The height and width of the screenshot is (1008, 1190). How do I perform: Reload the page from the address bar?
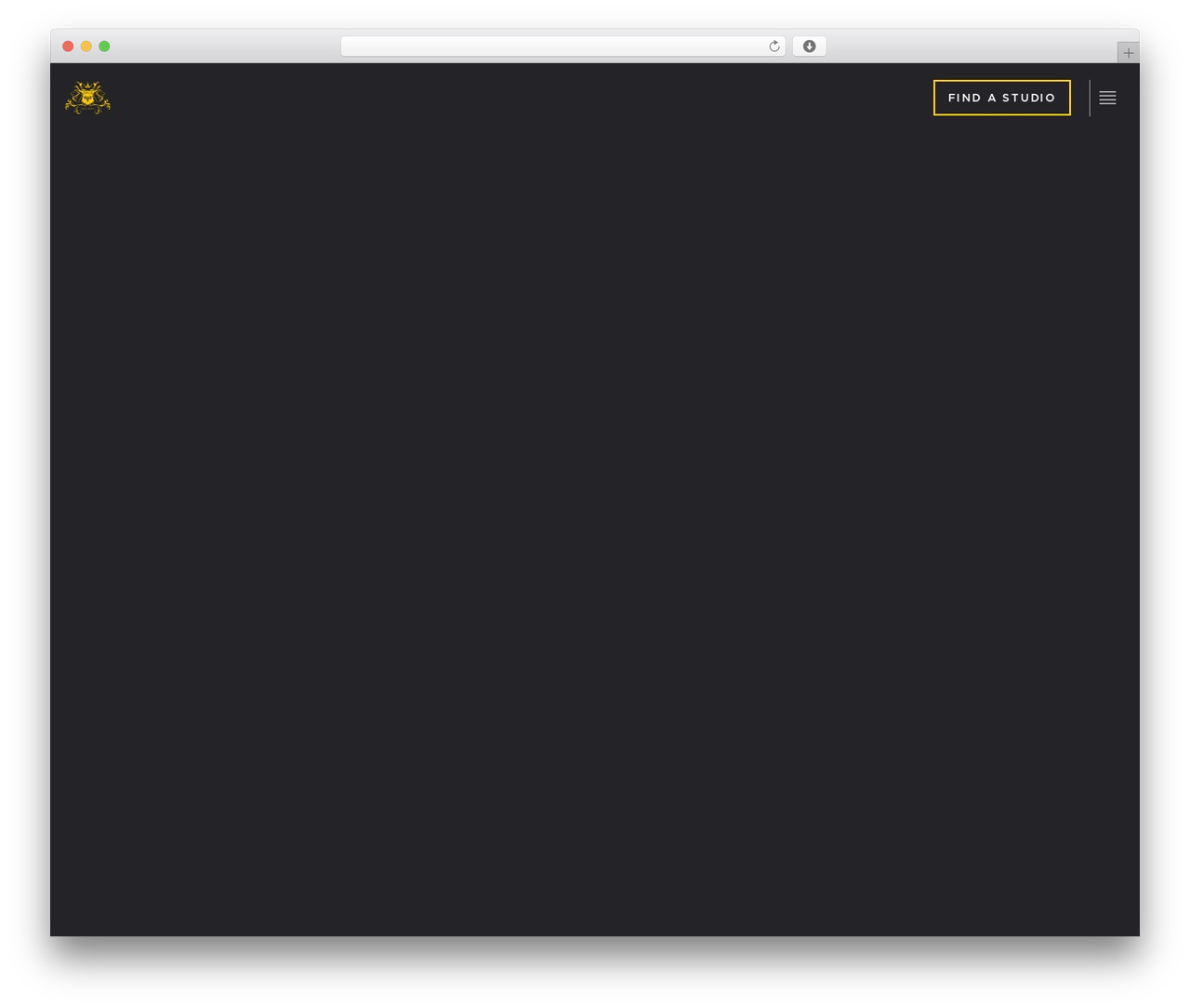point(774,46)
